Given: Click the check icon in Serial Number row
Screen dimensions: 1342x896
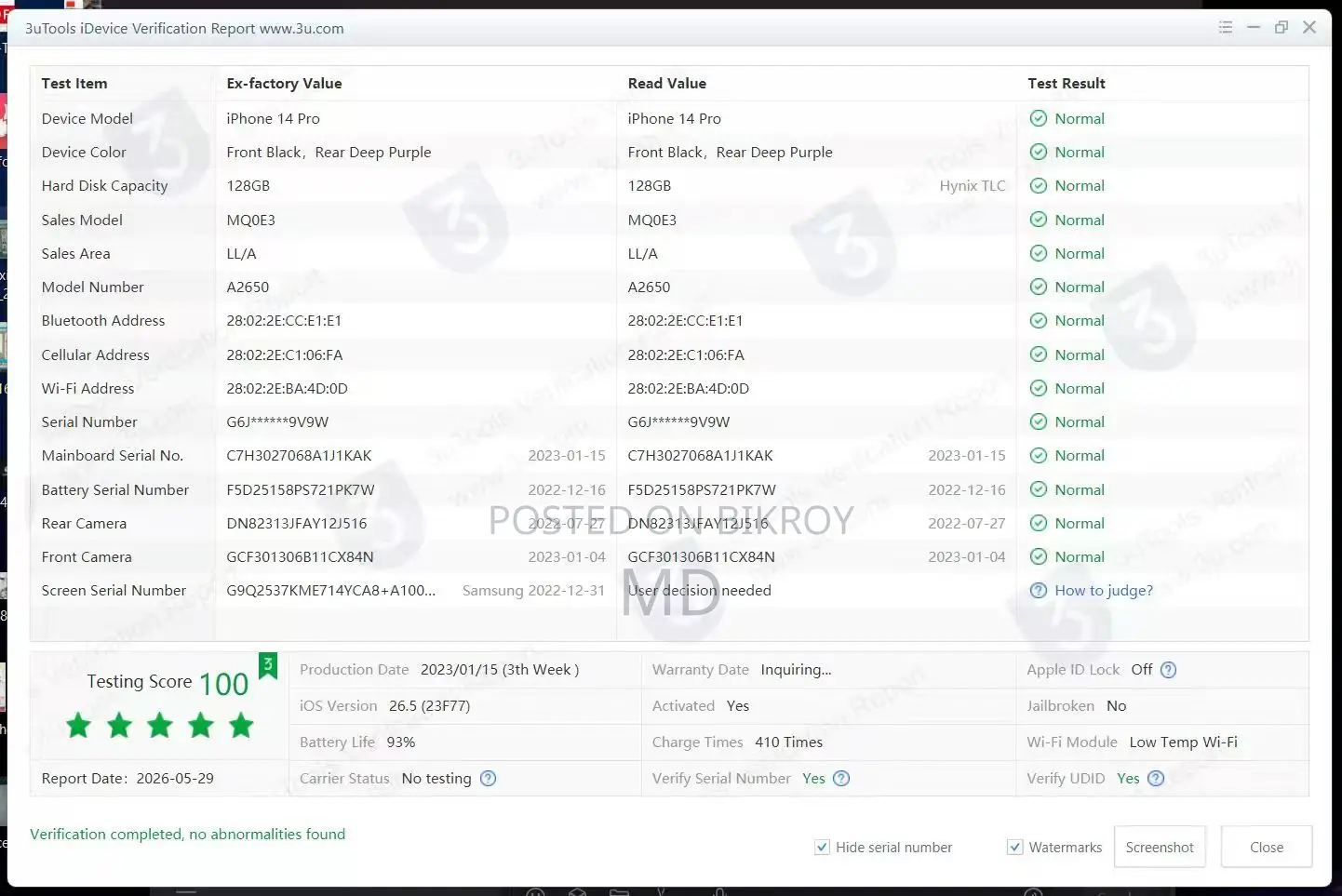Looking at the screenshot, I should point(1039,421).
